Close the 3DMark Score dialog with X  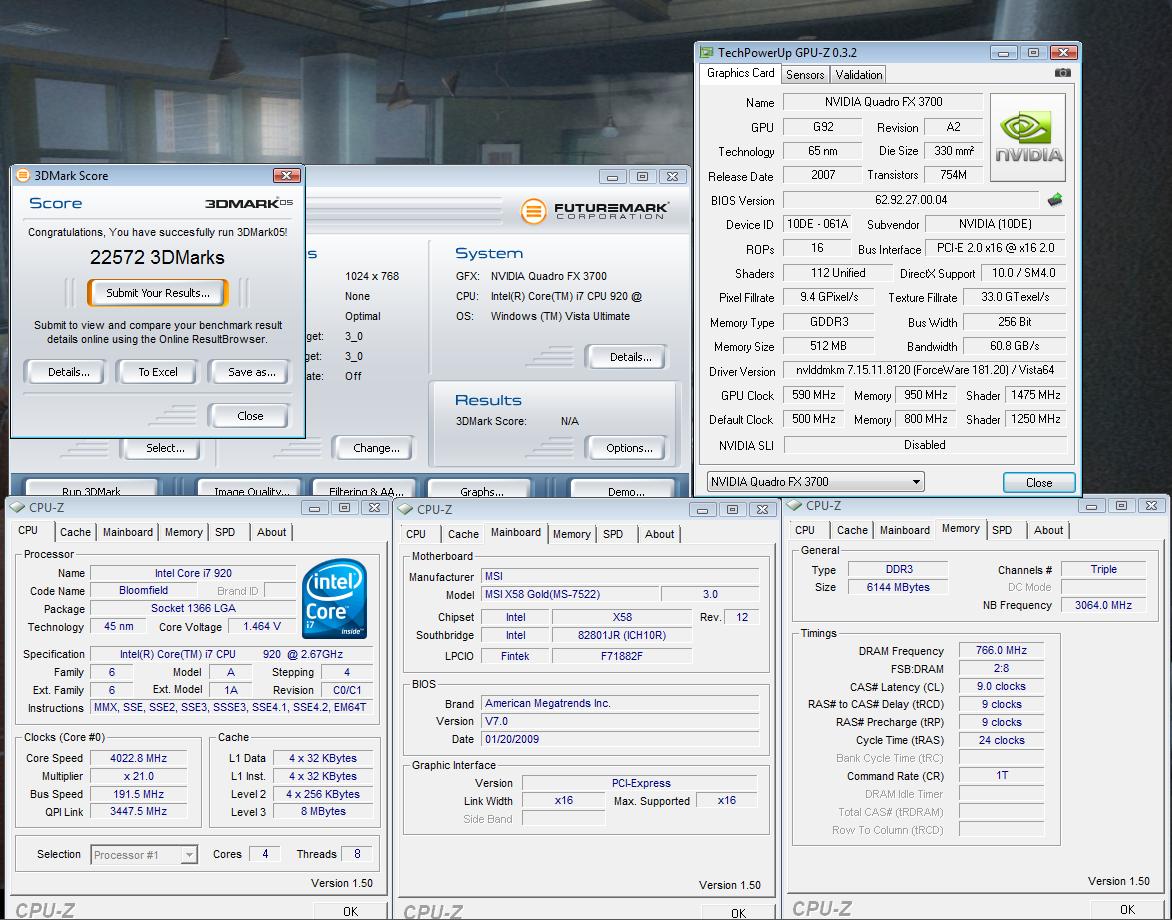pyautogui.click(x=286, y=176)
